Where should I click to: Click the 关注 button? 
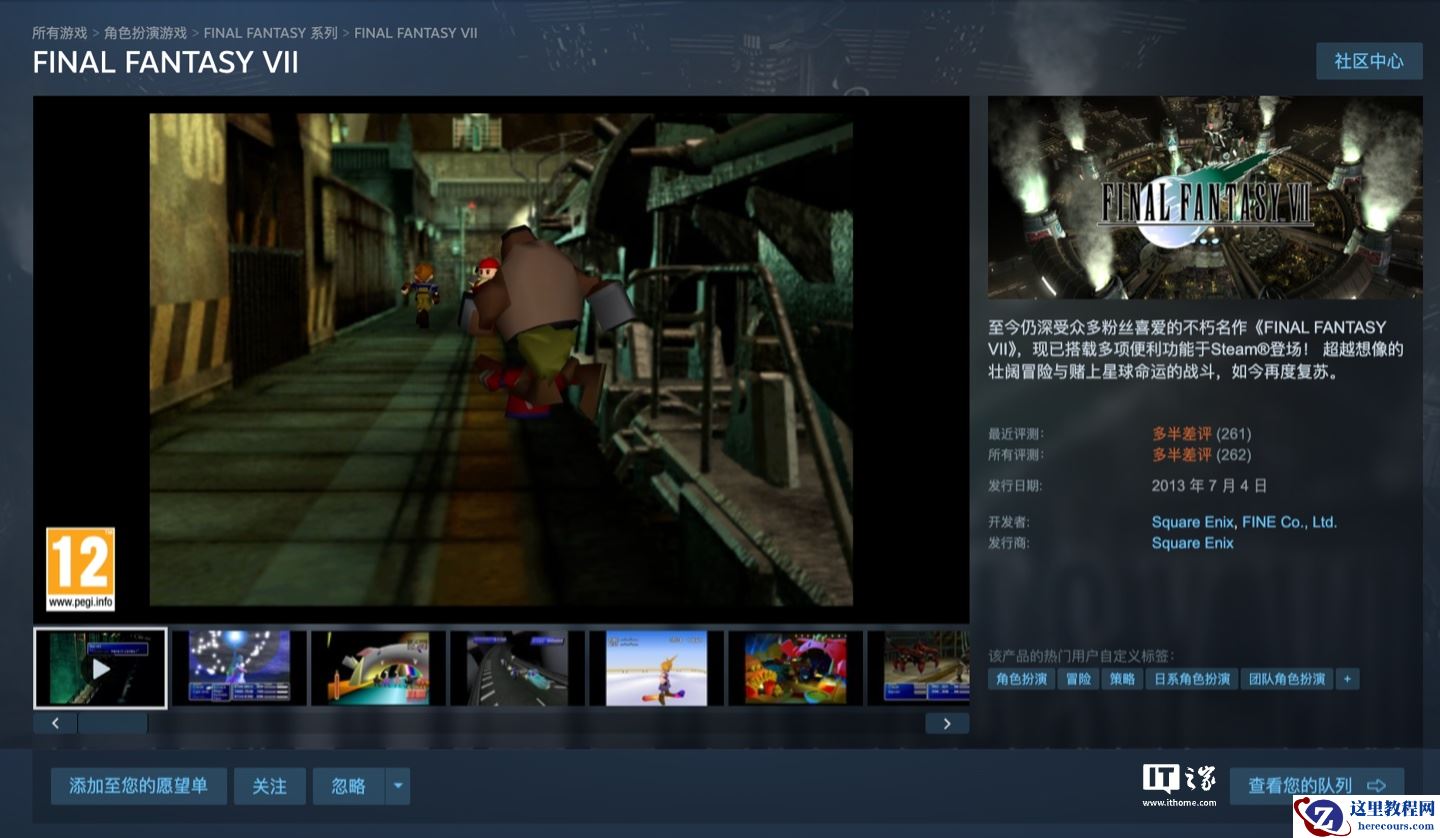point(269,786)
